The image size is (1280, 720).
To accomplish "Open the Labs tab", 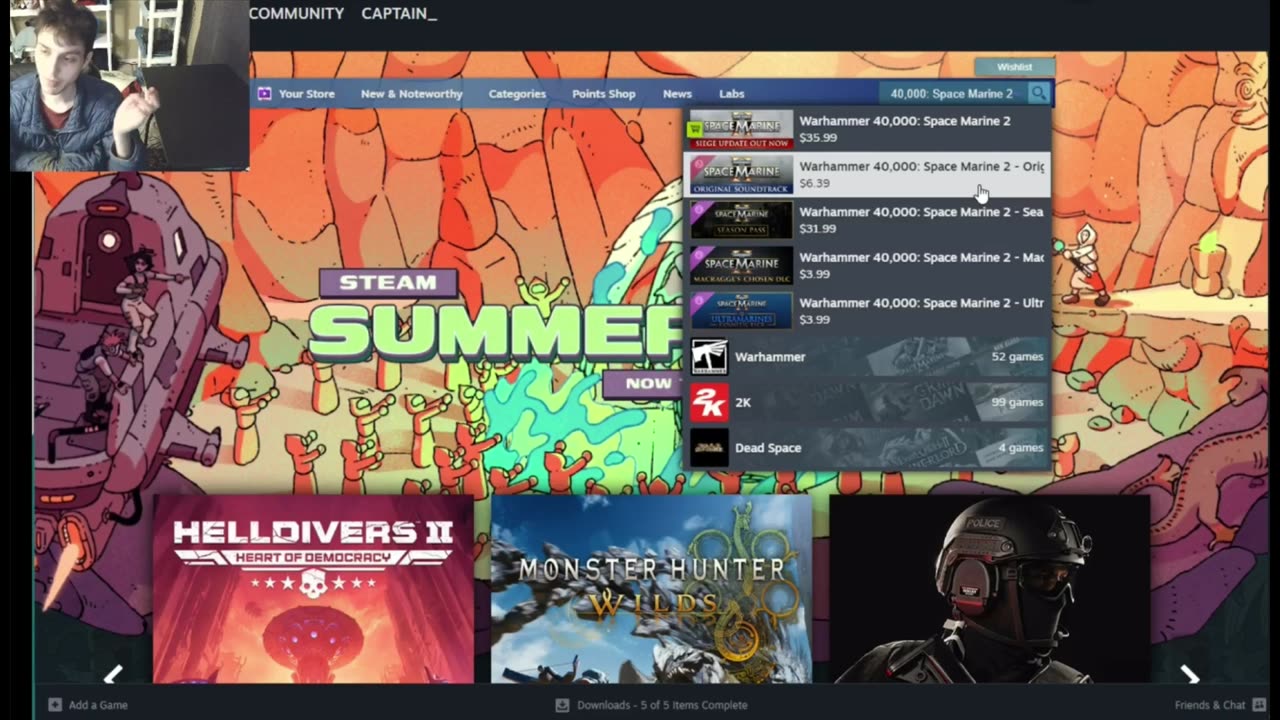I will point(731,94).
